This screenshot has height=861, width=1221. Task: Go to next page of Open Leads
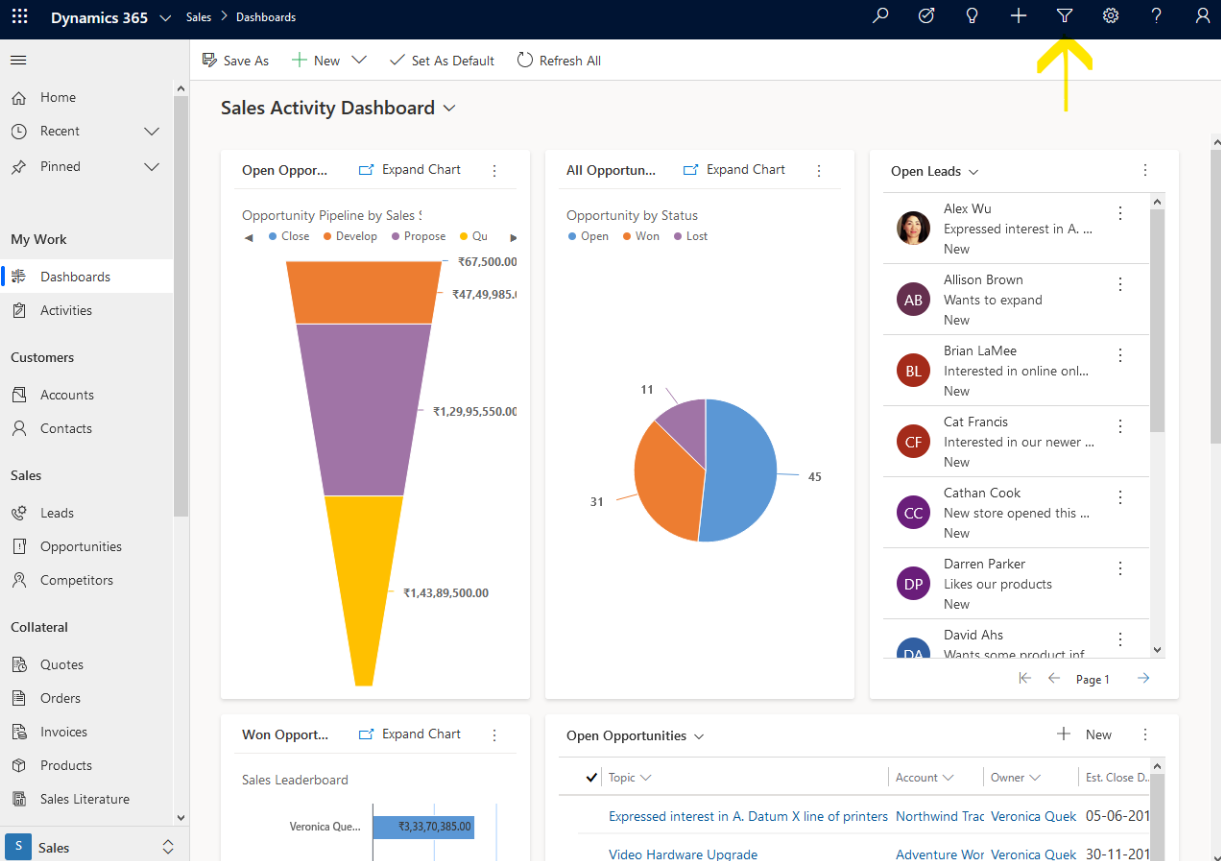click(1143, 678)
